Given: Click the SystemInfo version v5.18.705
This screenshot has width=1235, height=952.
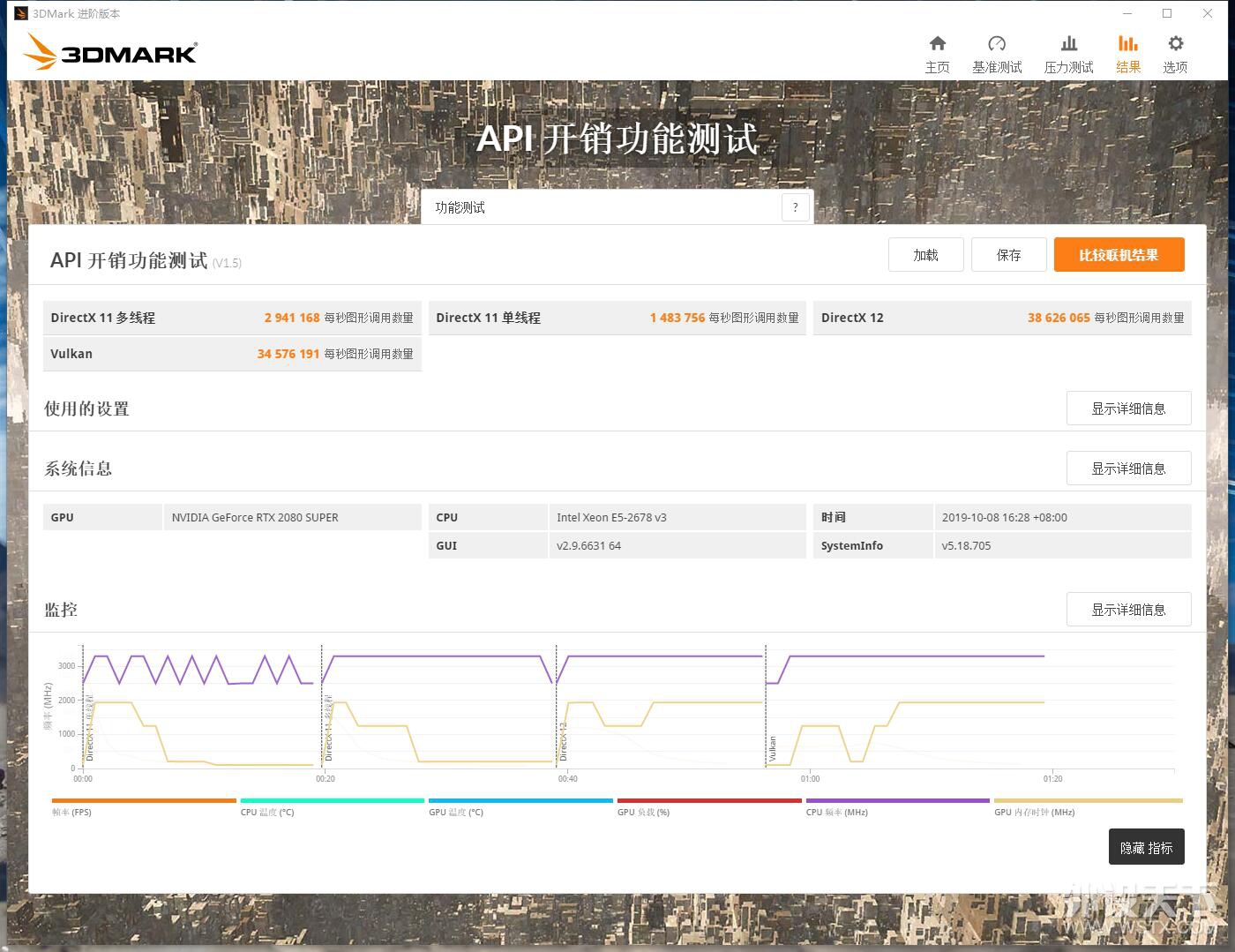Looking at the screenshot, I should point(966,546).
